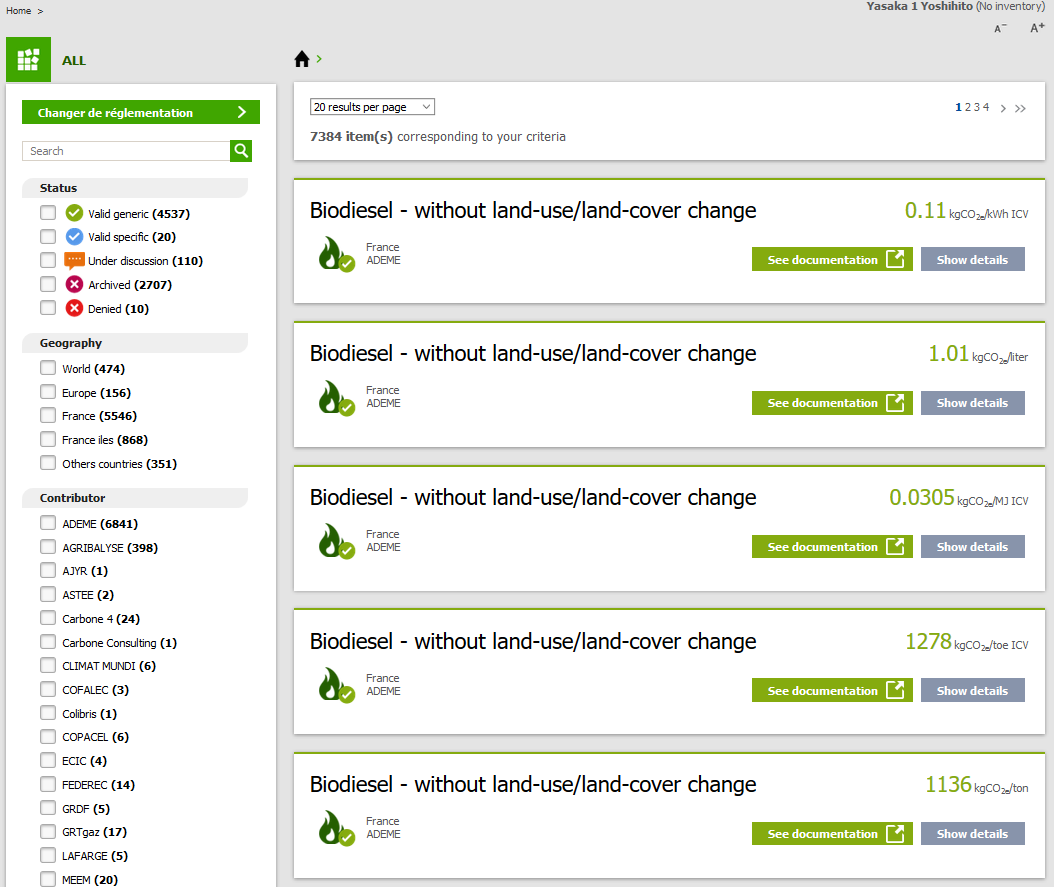Click the green search magnifier button
This screenshot has width=1054, height=887.
pyautogui.click(x=241, y=151)
